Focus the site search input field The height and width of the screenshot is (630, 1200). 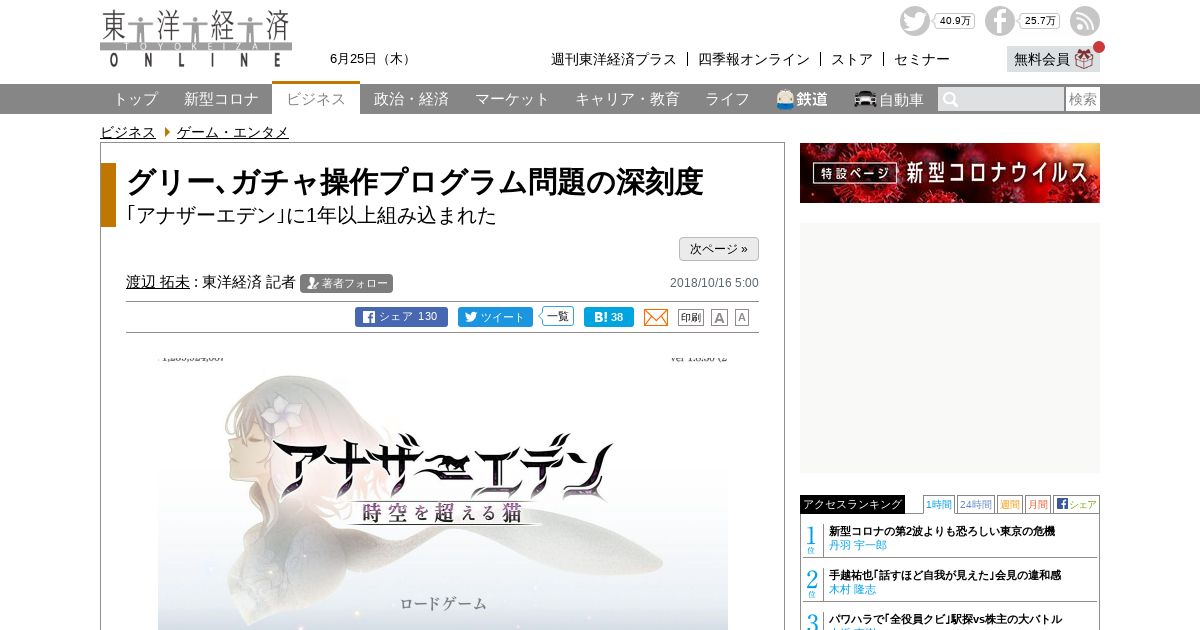pyautogui.click(x=1001, y=99)
